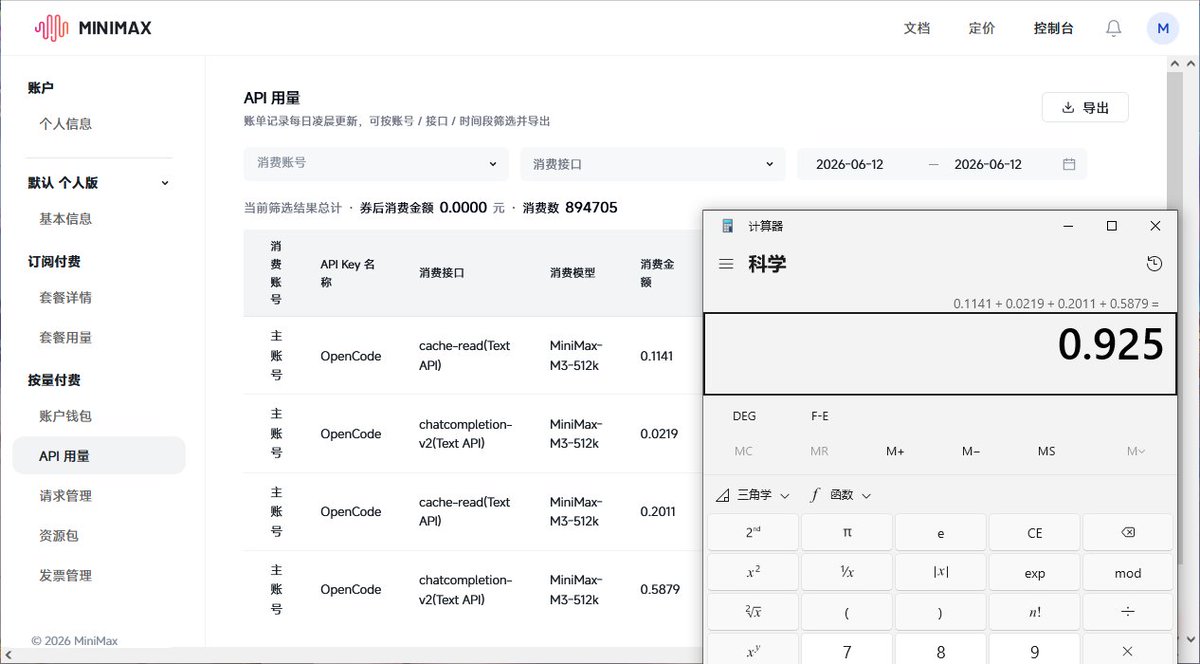Click the absolute value |x| button
The height and width of the screenshot is (664, 1200).
point(941,573)
